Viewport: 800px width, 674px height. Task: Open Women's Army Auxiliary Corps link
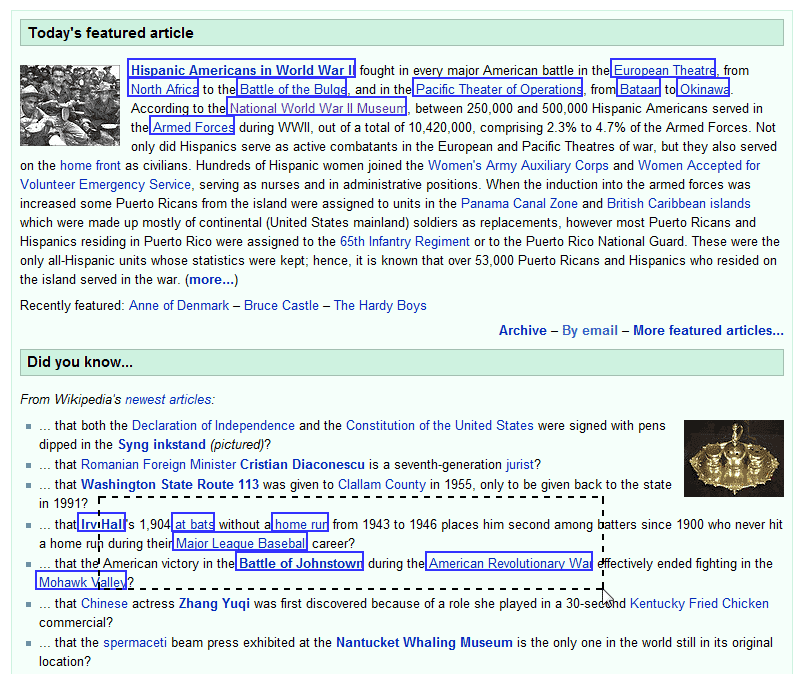518,165
